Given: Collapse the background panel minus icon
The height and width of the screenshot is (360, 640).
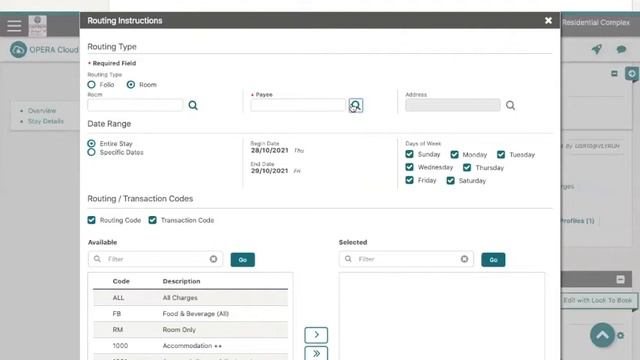Looking at the screenshot, I should coord(620,280).
